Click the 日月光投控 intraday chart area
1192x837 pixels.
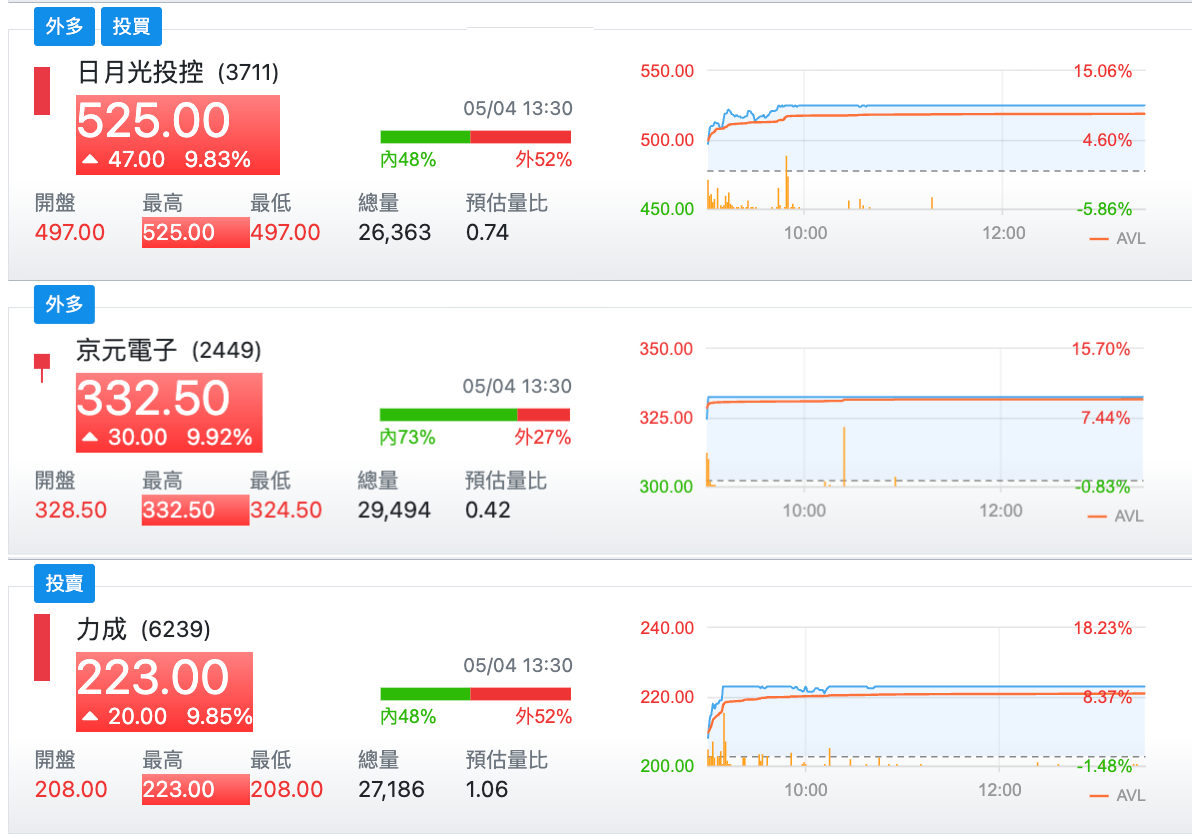(926, 140)
